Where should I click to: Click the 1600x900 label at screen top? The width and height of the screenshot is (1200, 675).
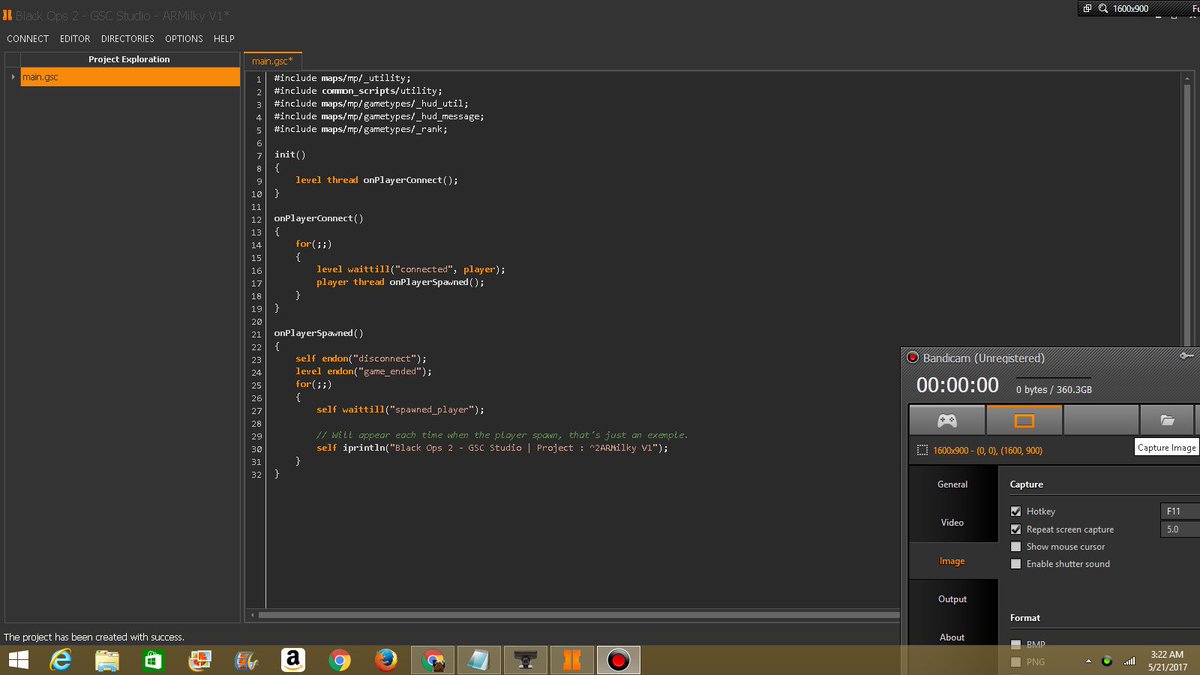click(x=1130, y=9)
